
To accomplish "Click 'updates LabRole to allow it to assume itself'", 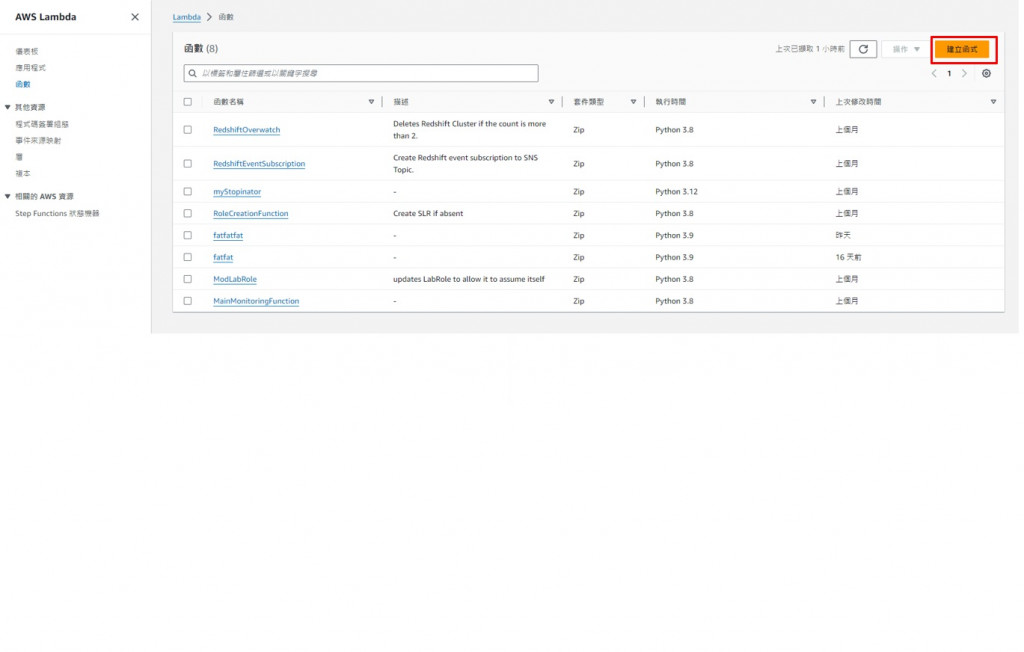I will tap(468, 279).
